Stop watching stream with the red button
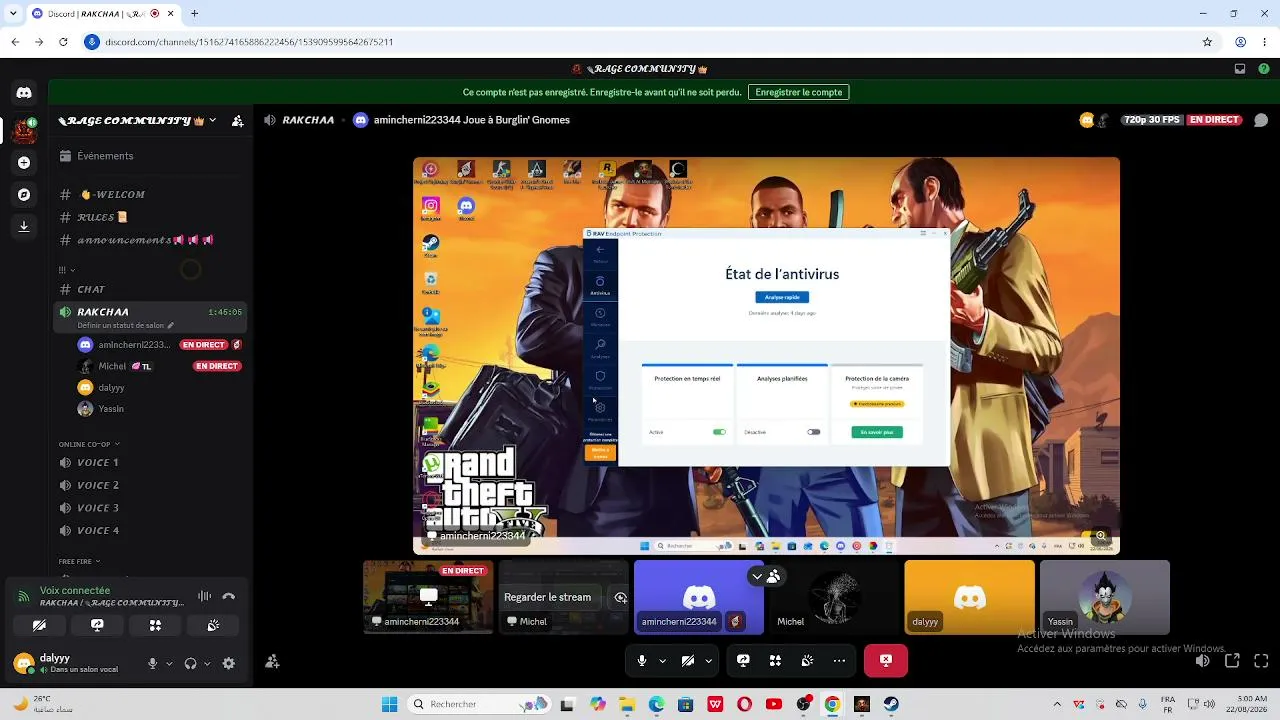Image resolution: width=1280 pixels, height=720 pixels. [x=885, y=661]
